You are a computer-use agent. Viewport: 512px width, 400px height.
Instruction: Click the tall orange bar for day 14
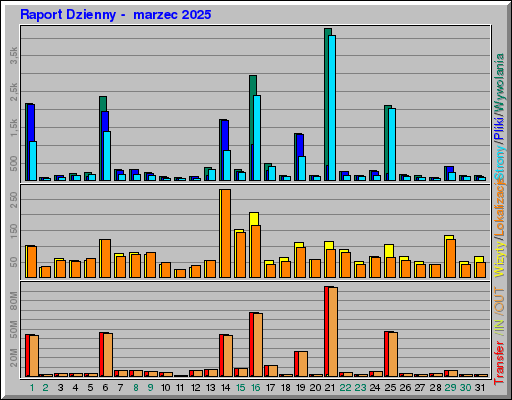tap(226, 233)
